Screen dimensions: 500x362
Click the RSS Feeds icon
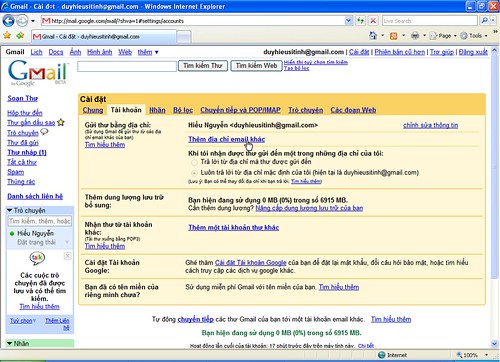coord(394,36)
